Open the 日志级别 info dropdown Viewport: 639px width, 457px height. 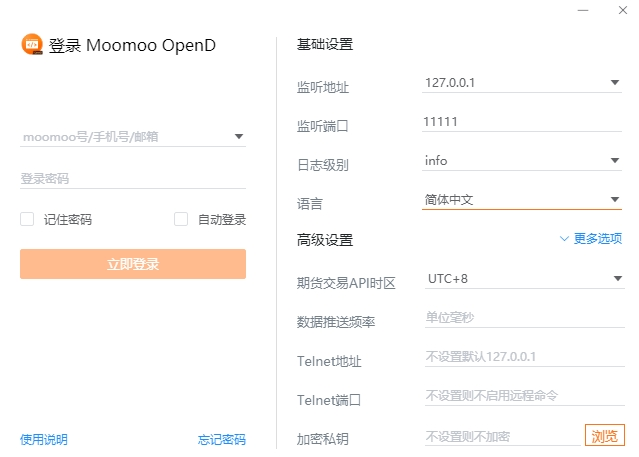615,160
